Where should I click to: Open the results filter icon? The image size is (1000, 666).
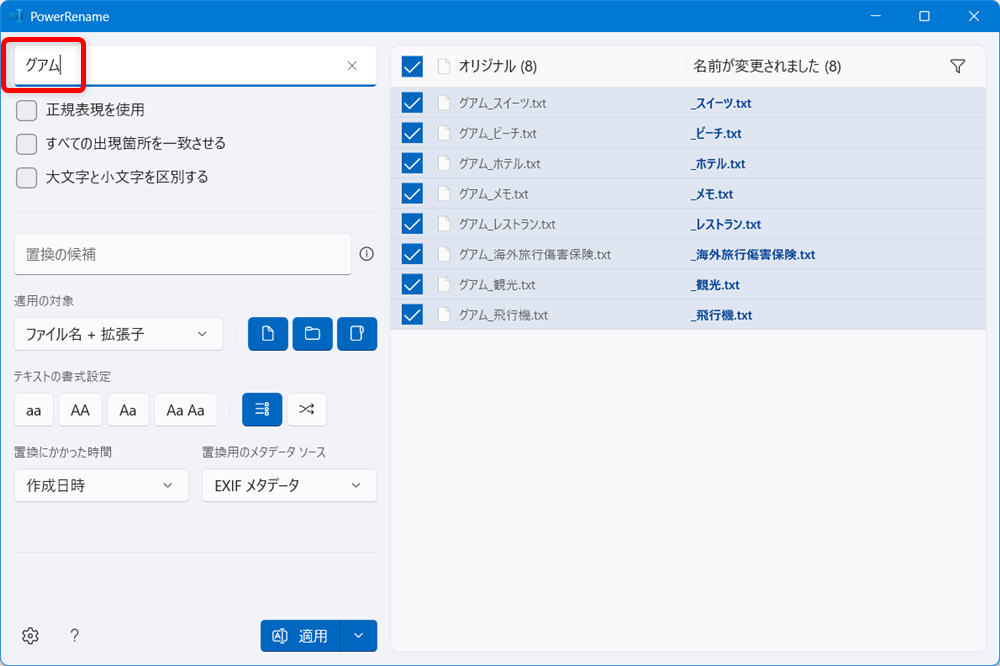coord(957,65)
